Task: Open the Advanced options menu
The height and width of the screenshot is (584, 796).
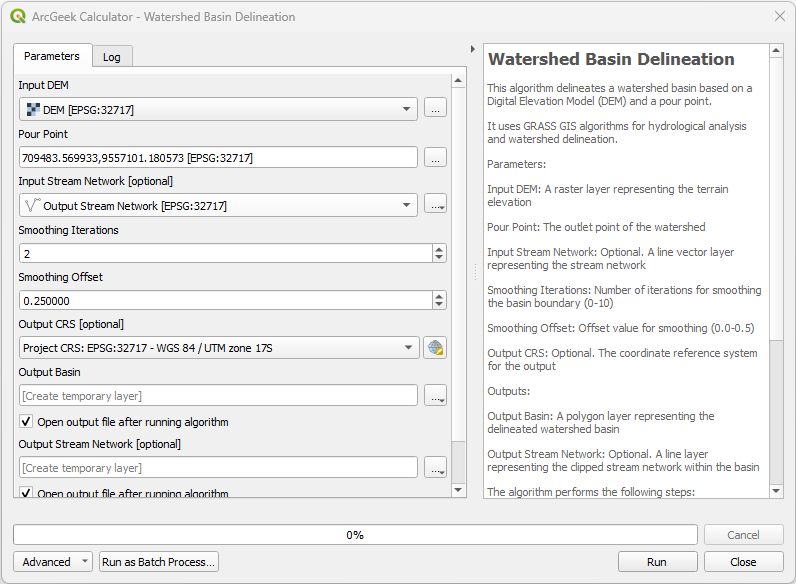Action: tap(53, 562)
